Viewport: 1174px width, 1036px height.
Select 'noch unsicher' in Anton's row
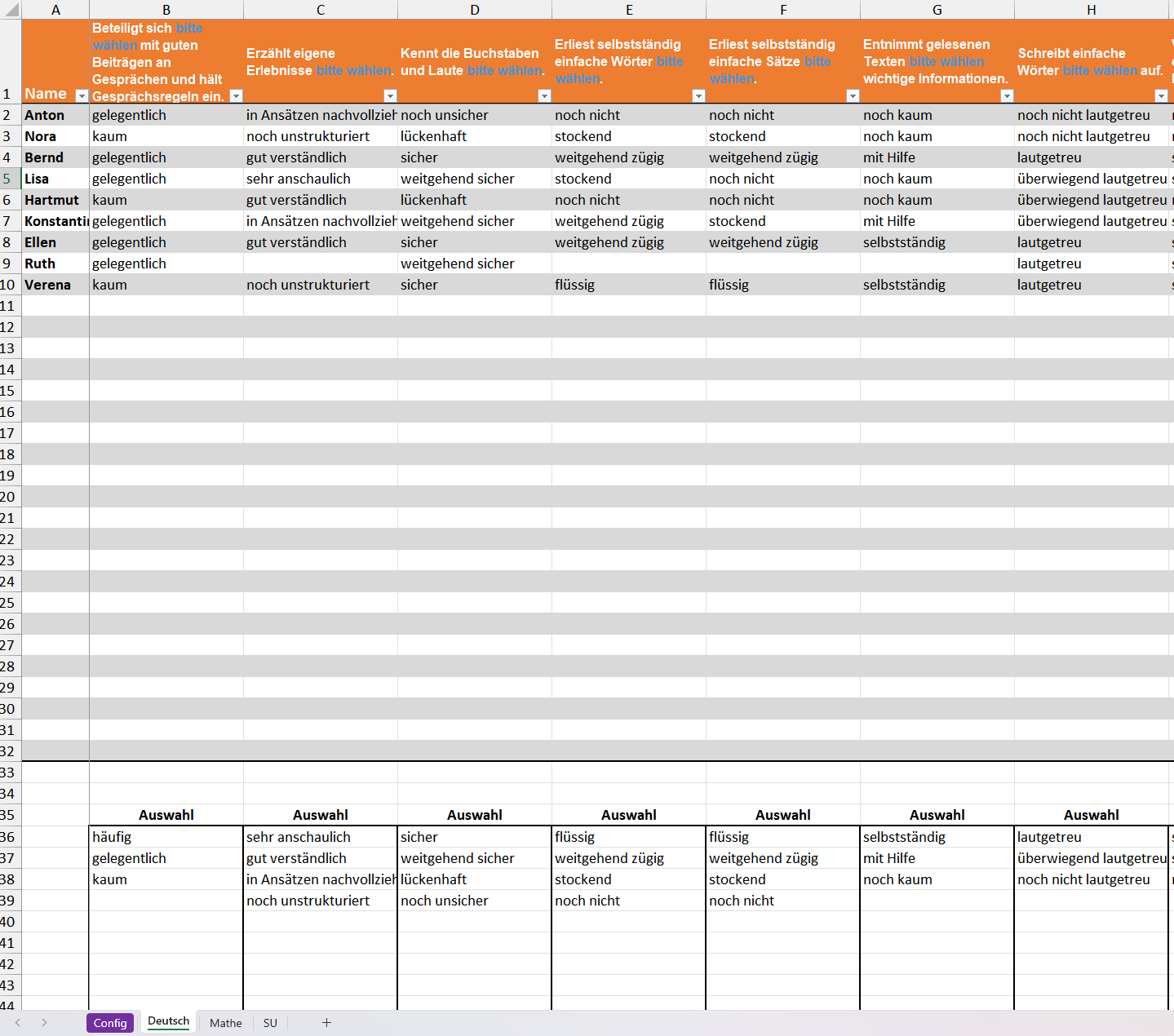pyautogui.click(x=475, y=115)
